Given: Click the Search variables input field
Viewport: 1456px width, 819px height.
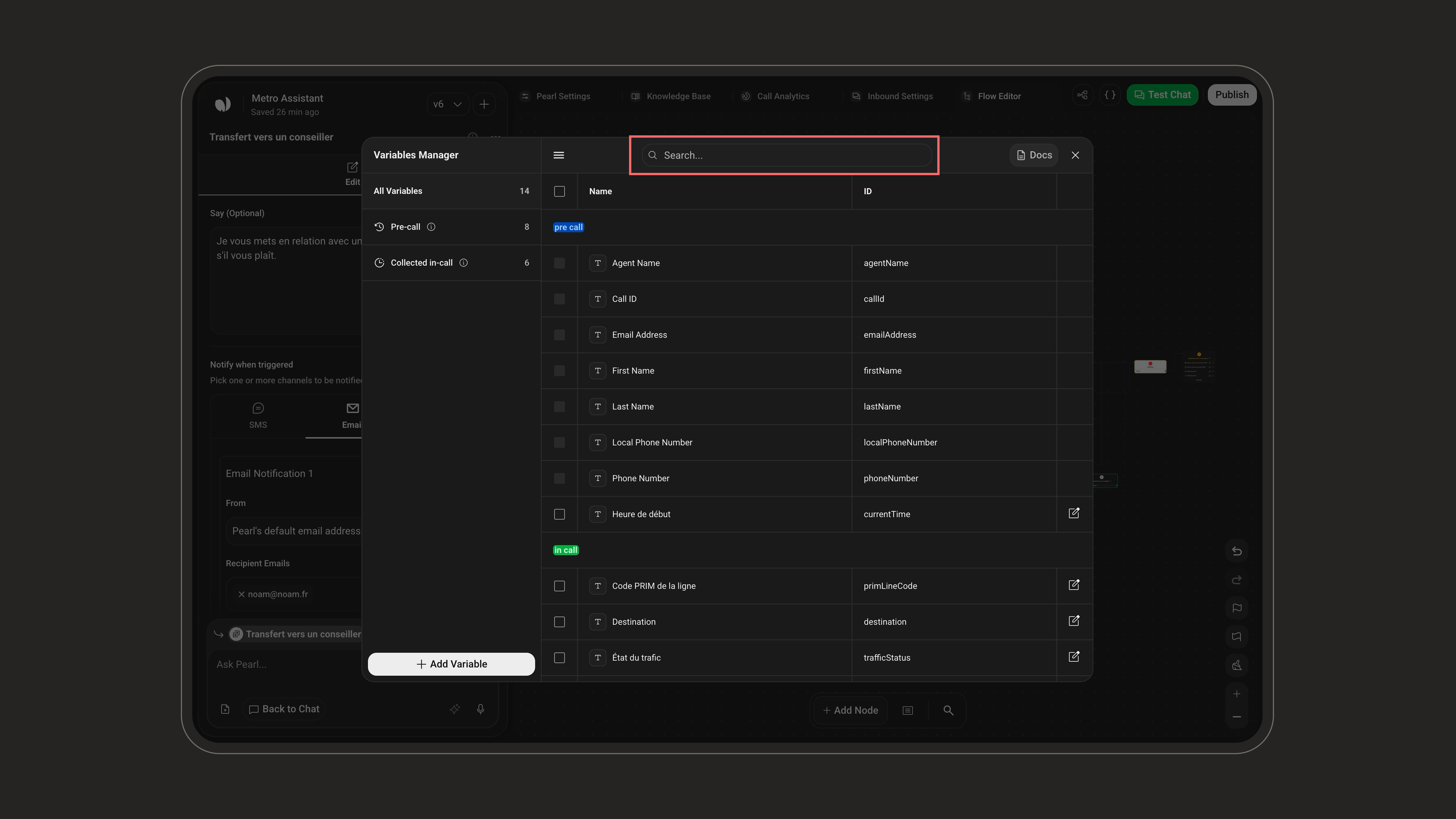Looking at the screenshot, I should pos(787,155).
